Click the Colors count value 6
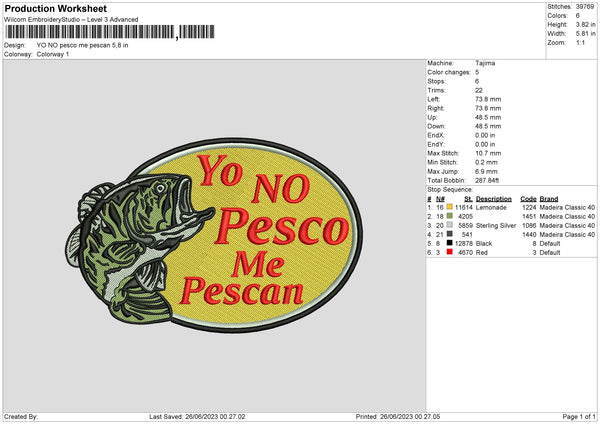Screen dimensions: 600x424 pos(578,16)
